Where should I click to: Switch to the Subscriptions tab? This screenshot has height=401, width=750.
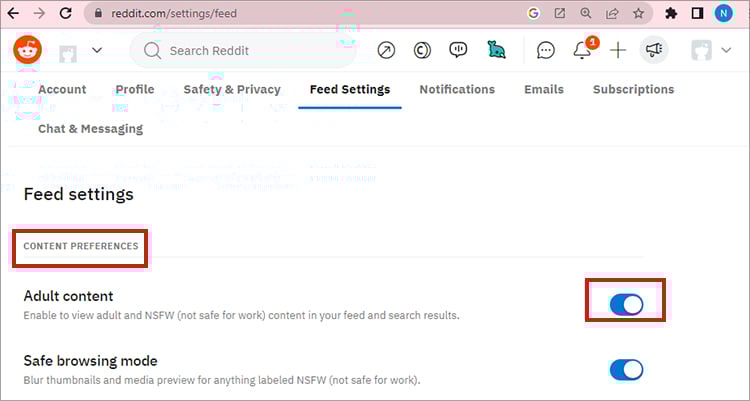tap(633, 89)
